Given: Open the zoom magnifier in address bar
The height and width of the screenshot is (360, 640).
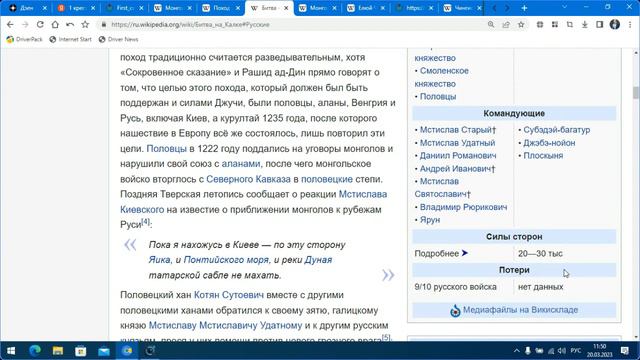Looking at the screenshot, I should pos(491,24).
